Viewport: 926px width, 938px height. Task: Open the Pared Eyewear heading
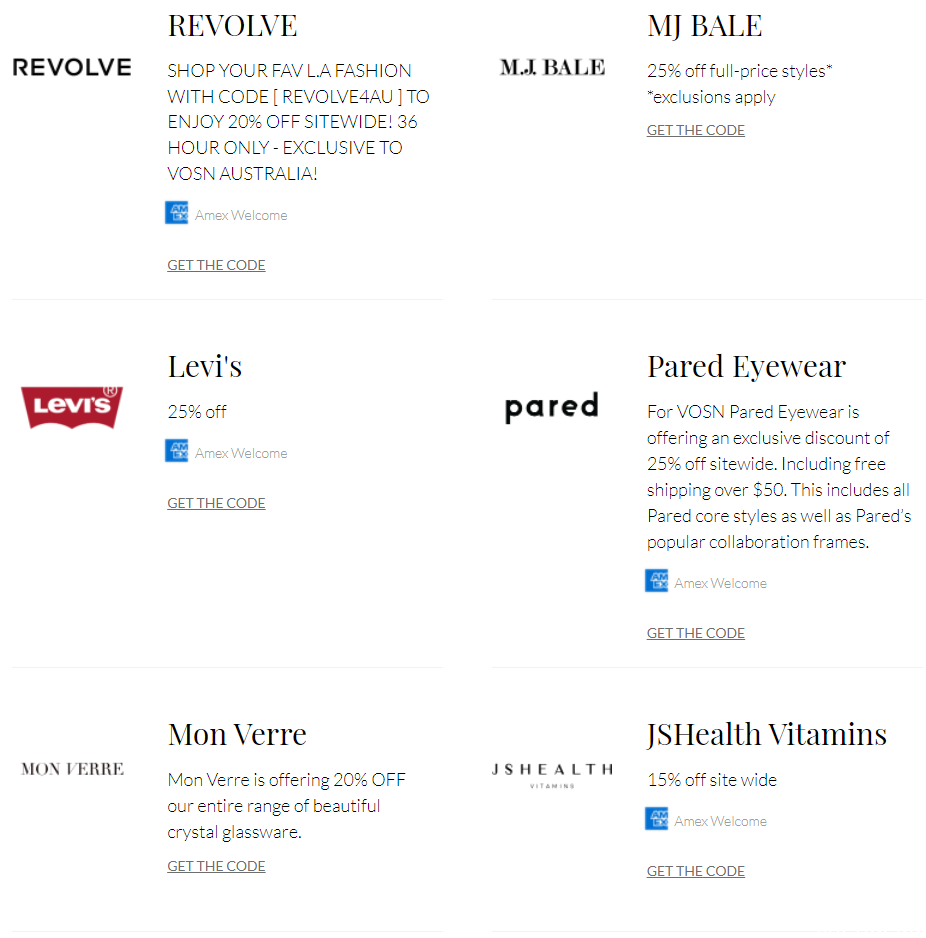click(746, 367)
